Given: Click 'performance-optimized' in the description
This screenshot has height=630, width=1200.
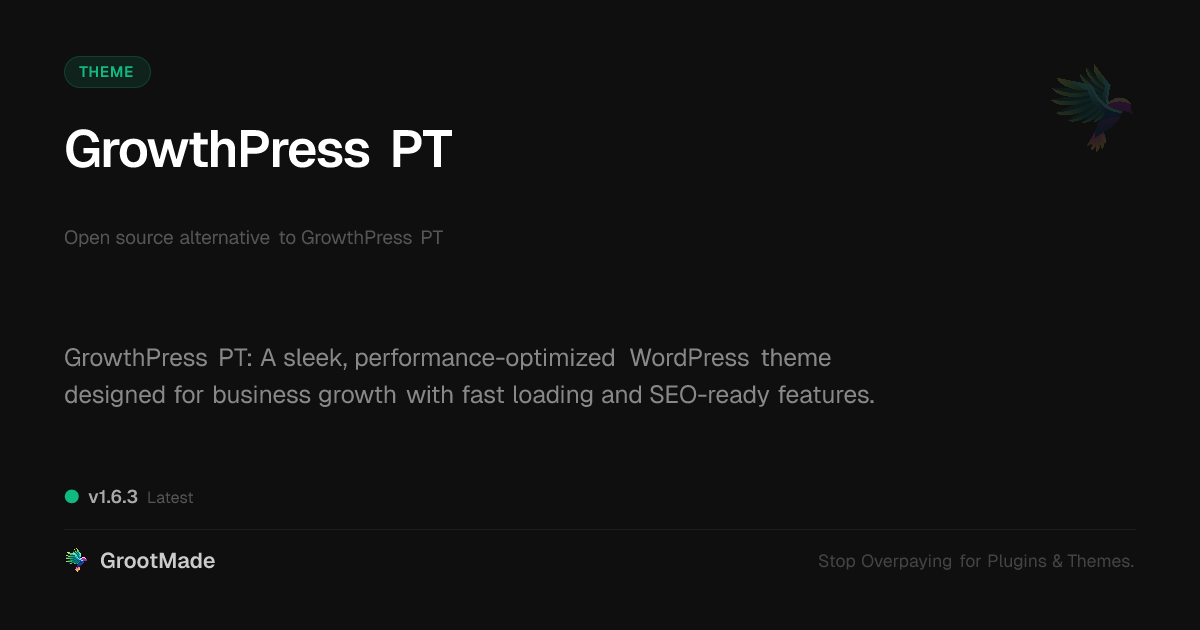Looking at the screenshot, I should [484, 358].
